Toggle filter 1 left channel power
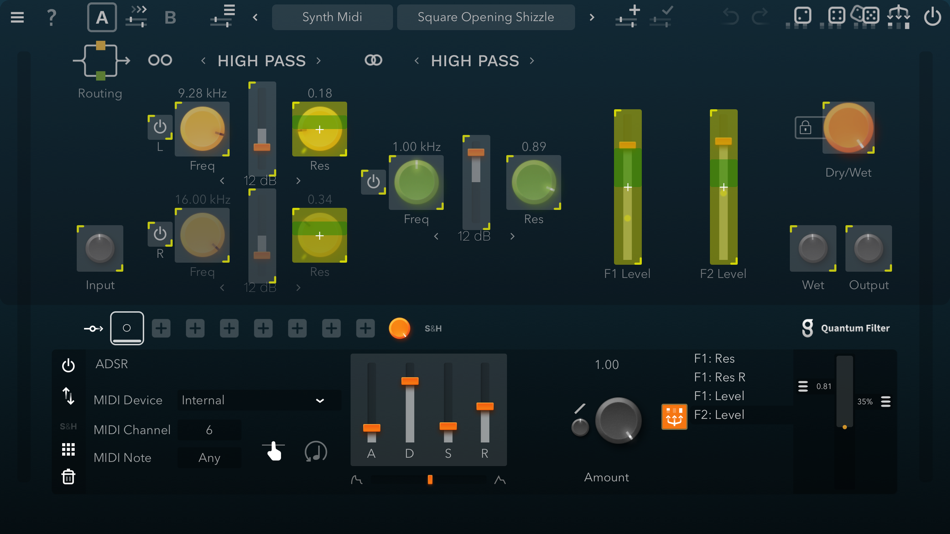The width and height of the screenshot is (950, 534). (x=160, y=127)
